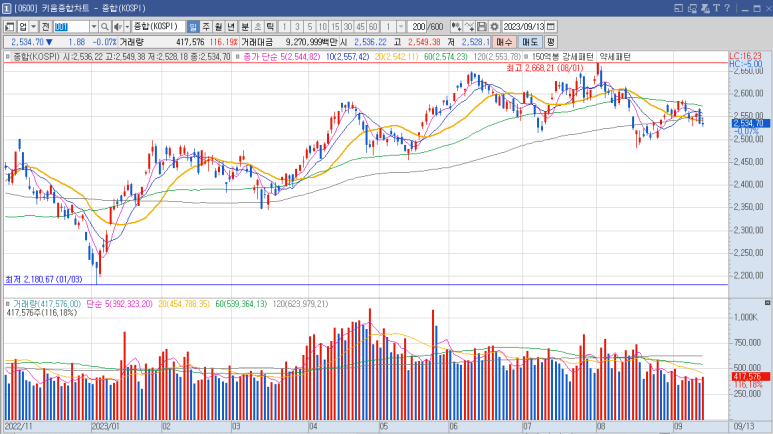This screenshot has height=434, width=773.
Task: Select the 월 monthly period toggle
Action: 219,27
